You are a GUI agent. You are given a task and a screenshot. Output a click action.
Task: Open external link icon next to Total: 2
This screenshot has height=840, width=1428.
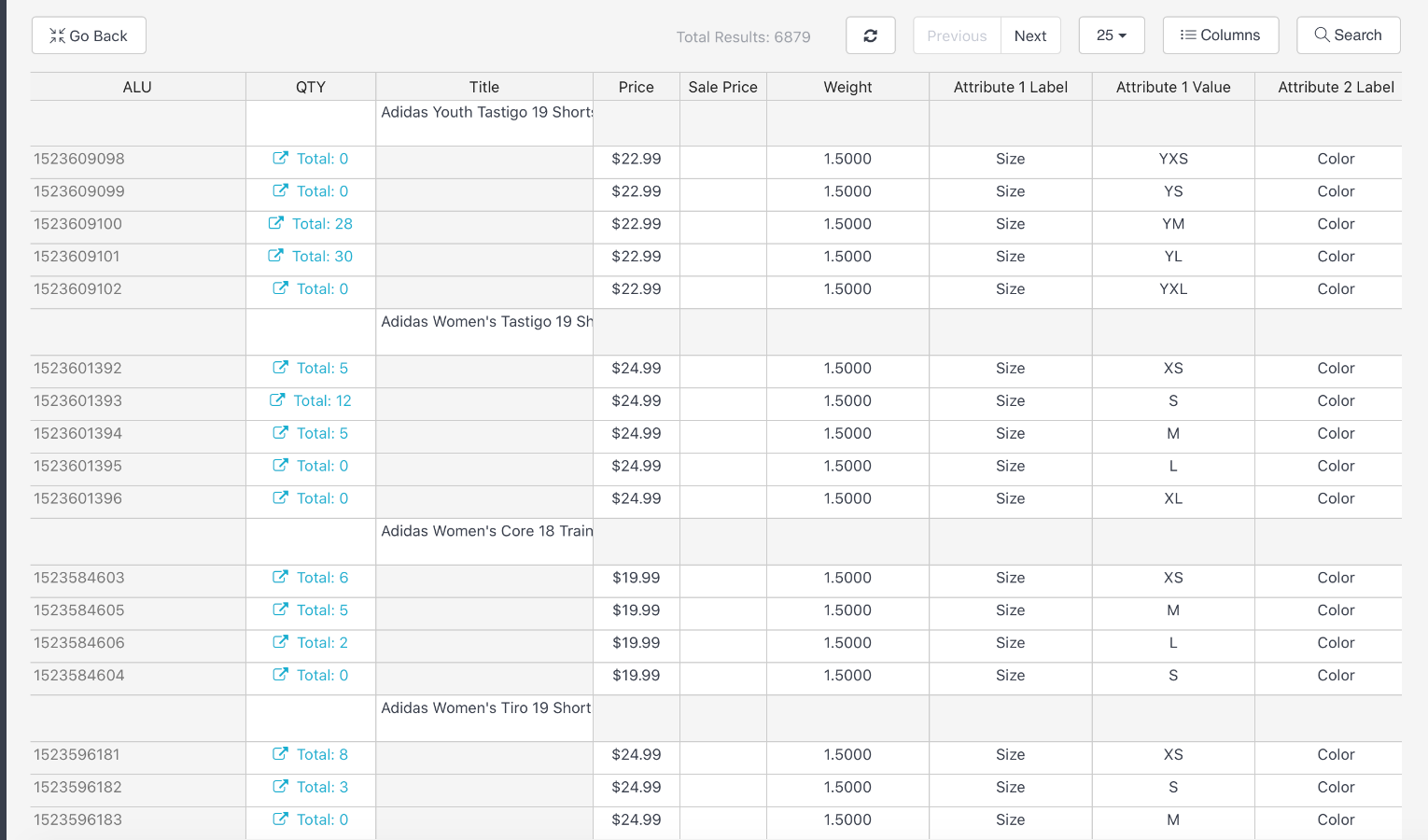pyautogui.click(x=279, y=642)
